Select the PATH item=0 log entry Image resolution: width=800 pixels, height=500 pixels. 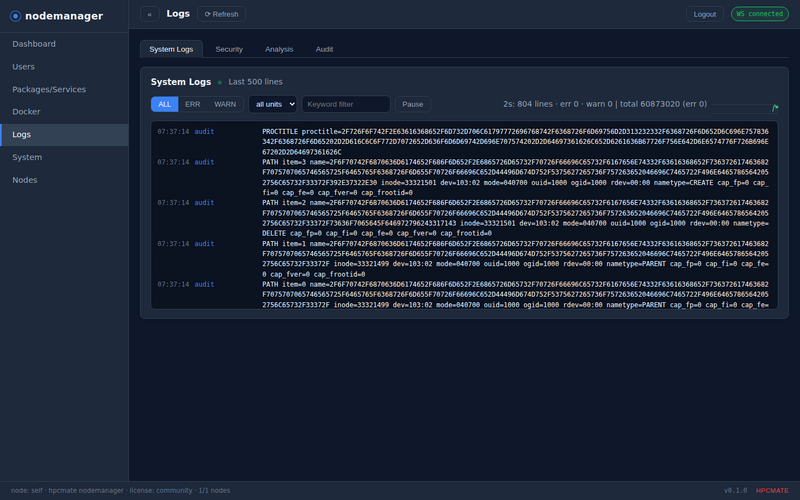pos(464,294)
